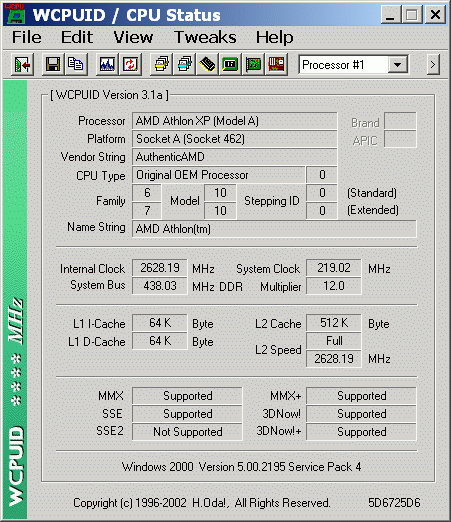
Task: Click the empty APIC field
Action: pyautogui.click(x=400, y=139)
